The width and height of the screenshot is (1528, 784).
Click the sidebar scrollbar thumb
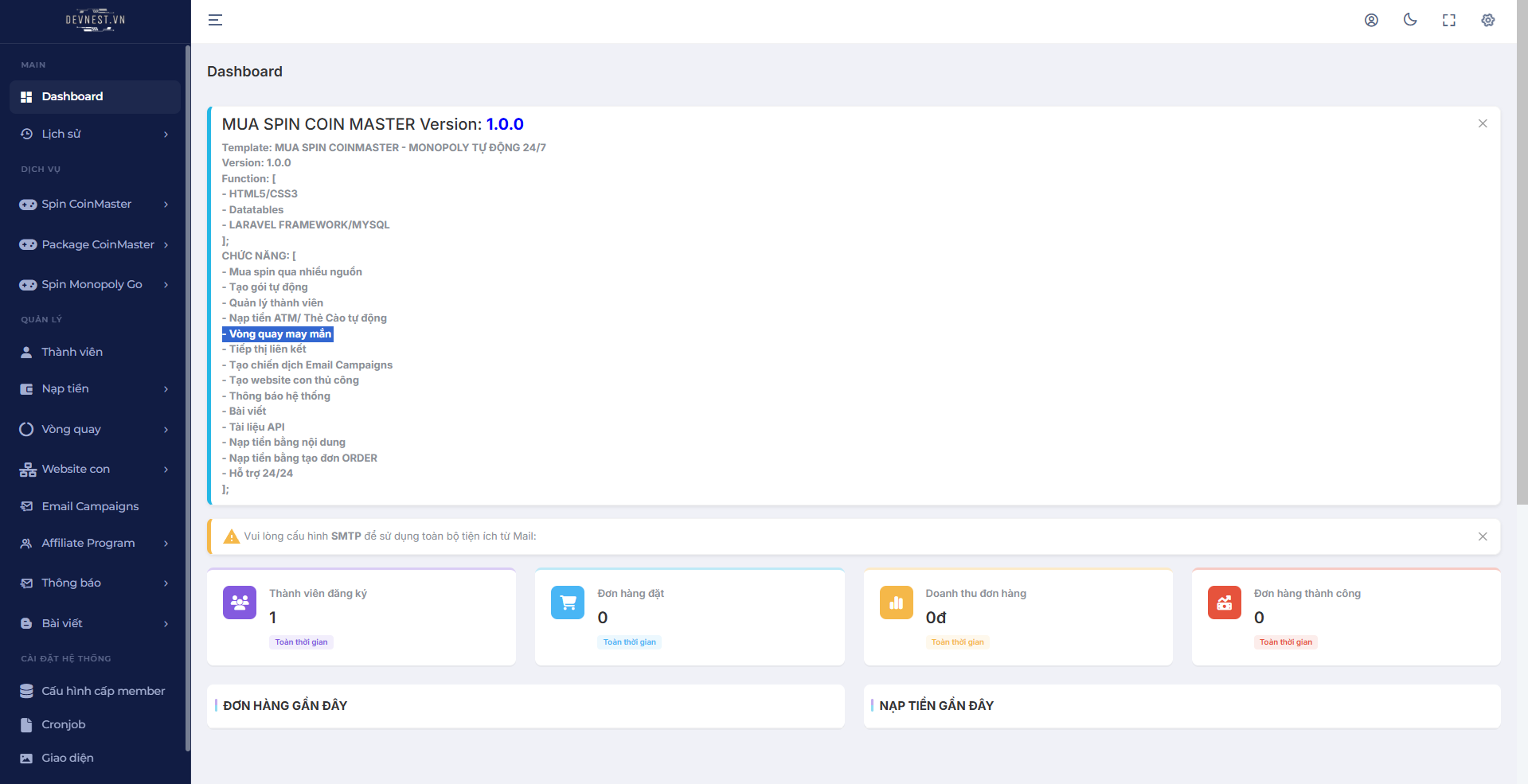point(188,398)
